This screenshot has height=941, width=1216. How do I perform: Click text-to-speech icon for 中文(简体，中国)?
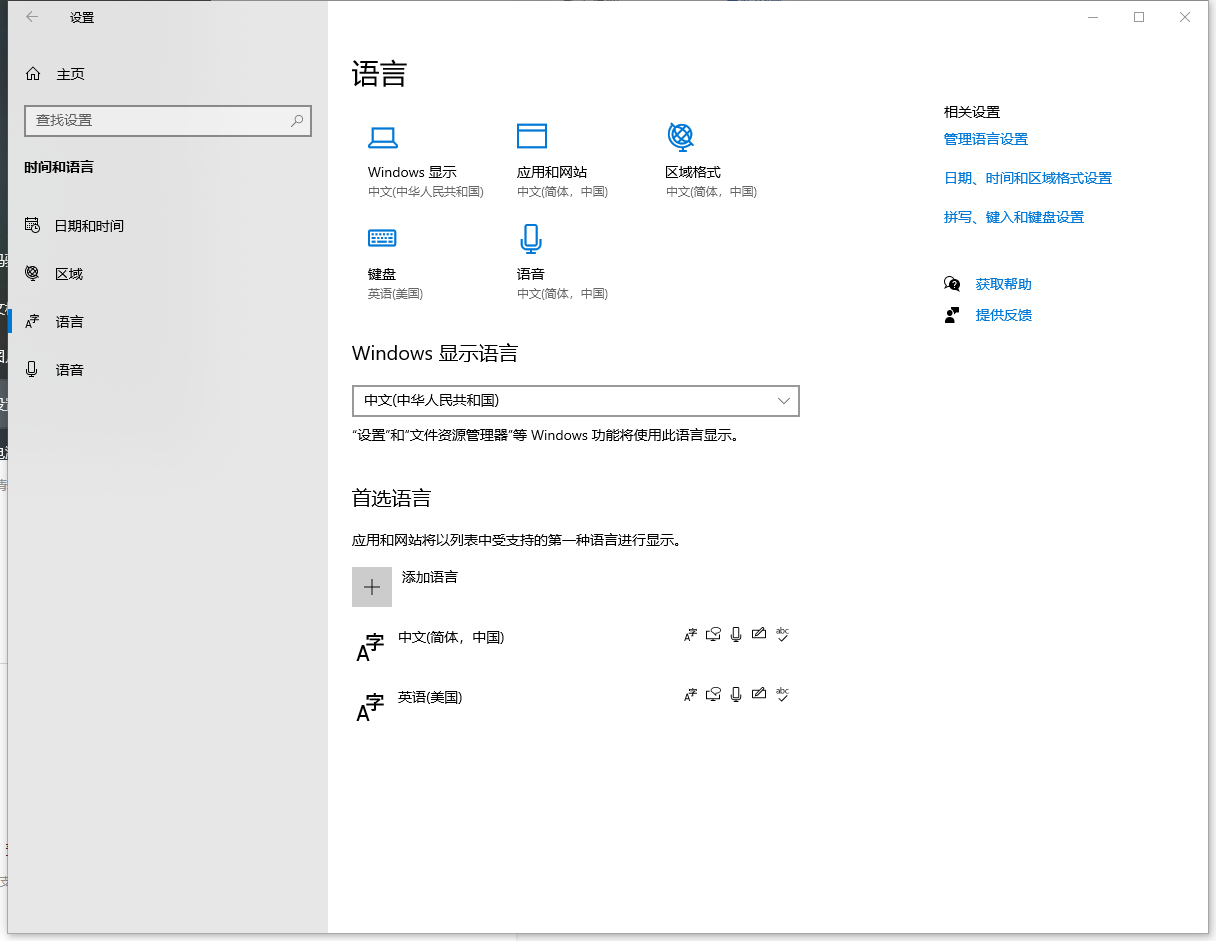coord(713,634)
